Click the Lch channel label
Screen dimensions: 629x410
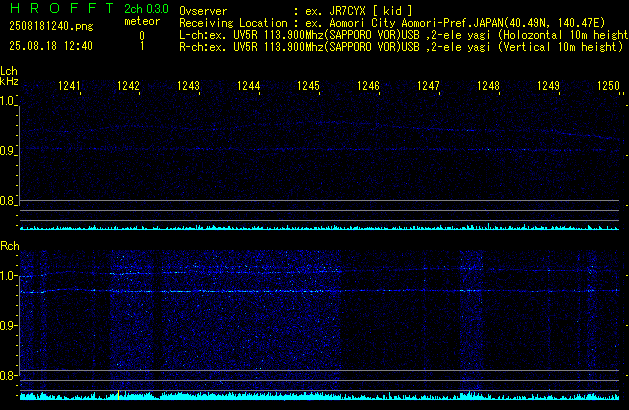point(9,71)
